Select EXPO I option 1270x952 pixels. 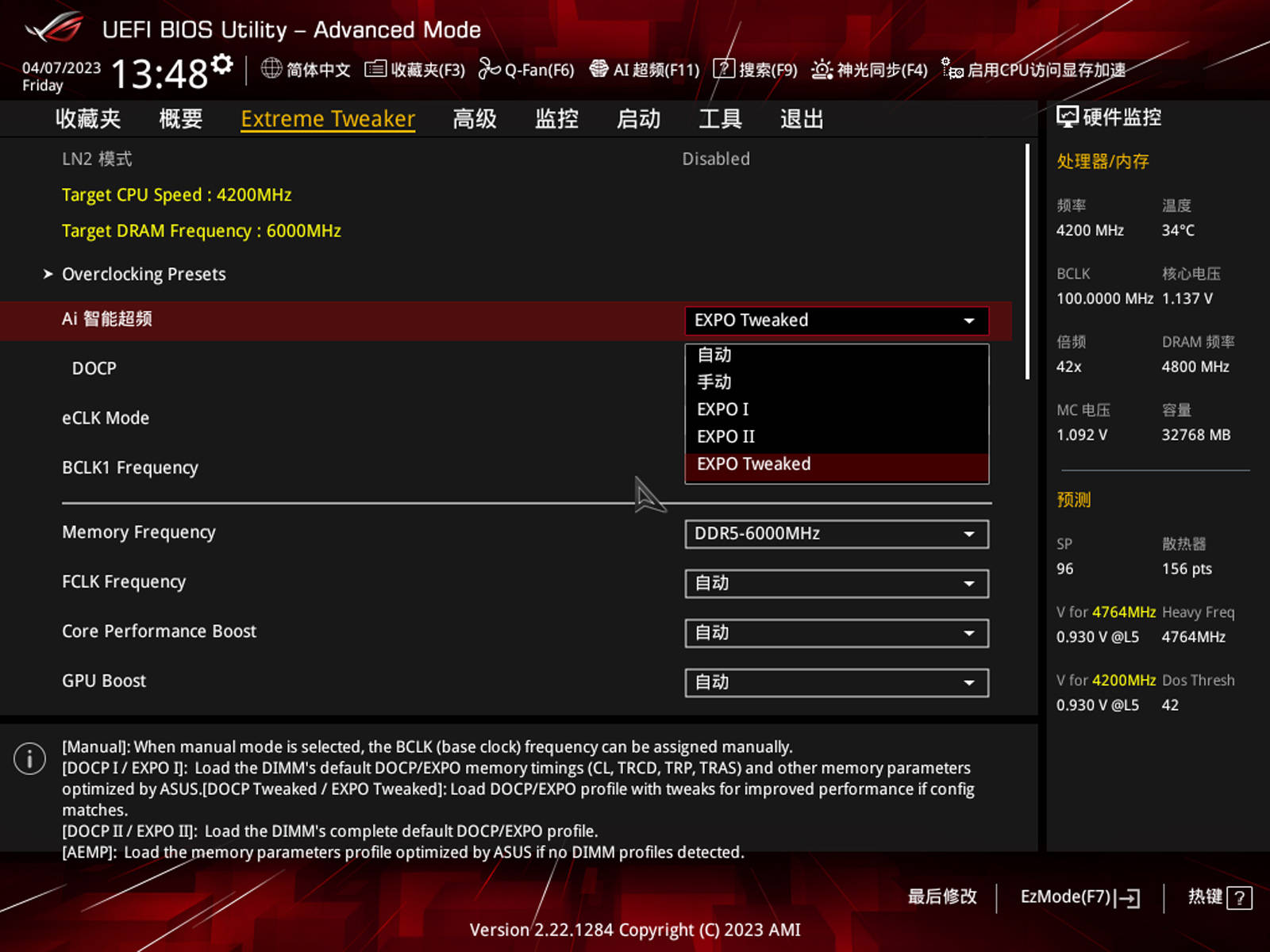click(837, 409)
